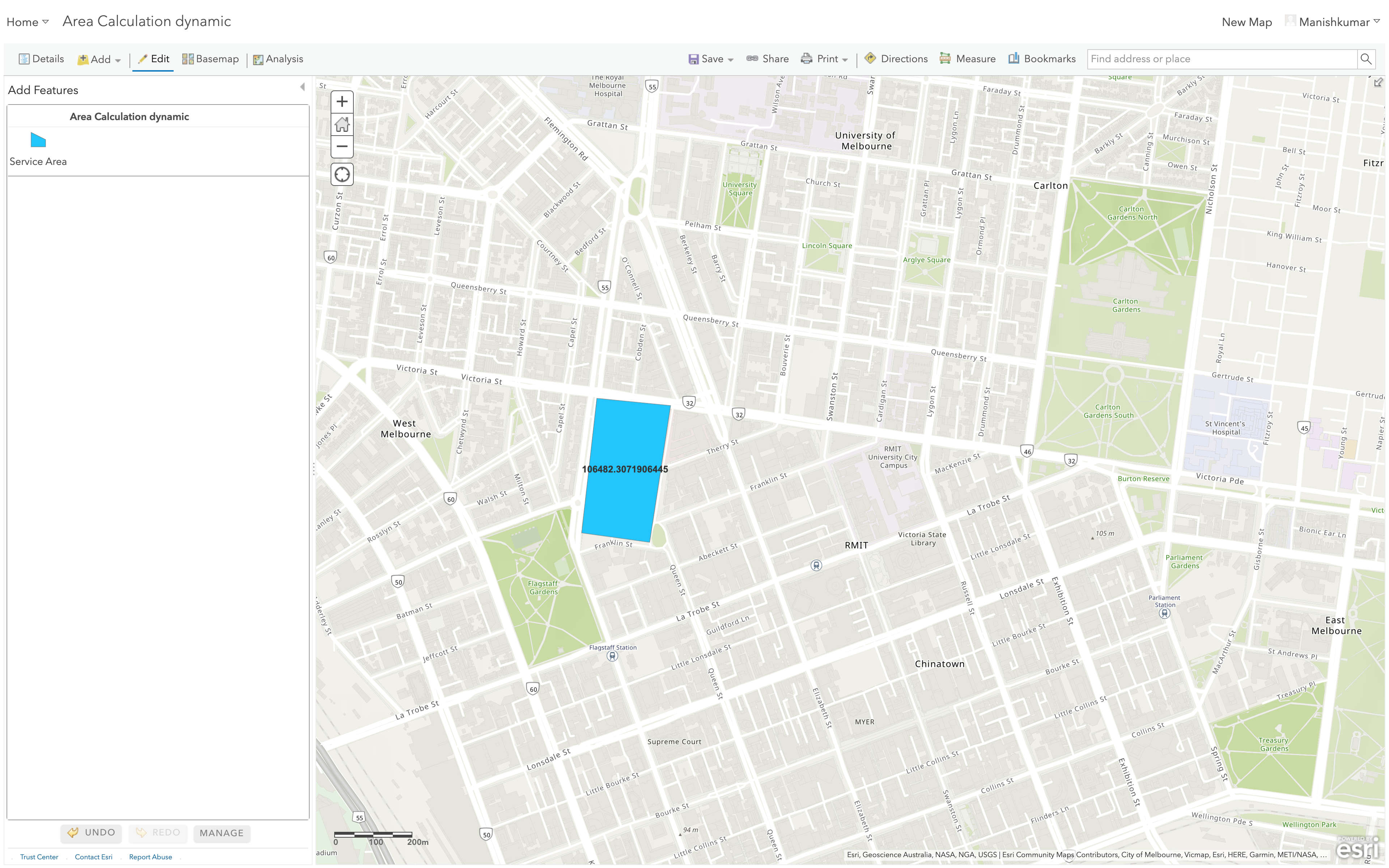Open the Add layer dropdown
Screen dimensions: 1389x868
(99, 60)
